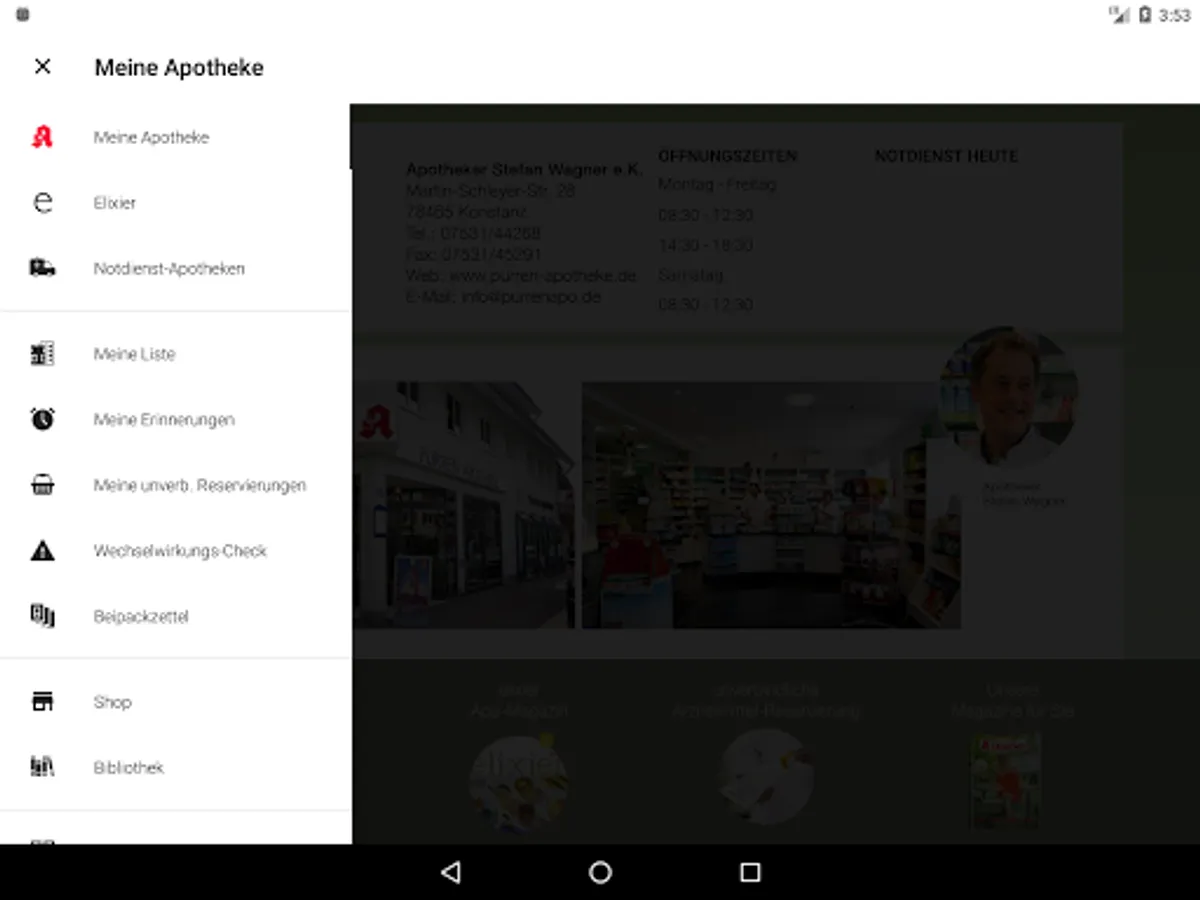Tap the Android back button
Screen dimensions: 1200x900
(x=450, y=872)
